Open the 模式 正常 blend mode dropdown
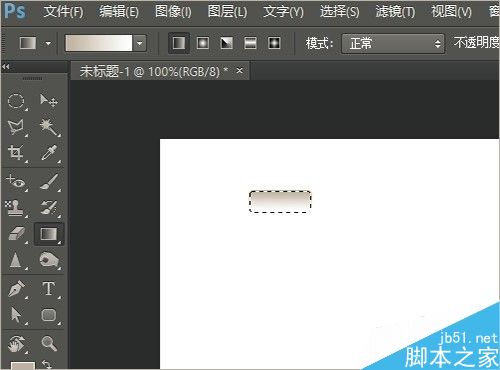 click(393, 43)
